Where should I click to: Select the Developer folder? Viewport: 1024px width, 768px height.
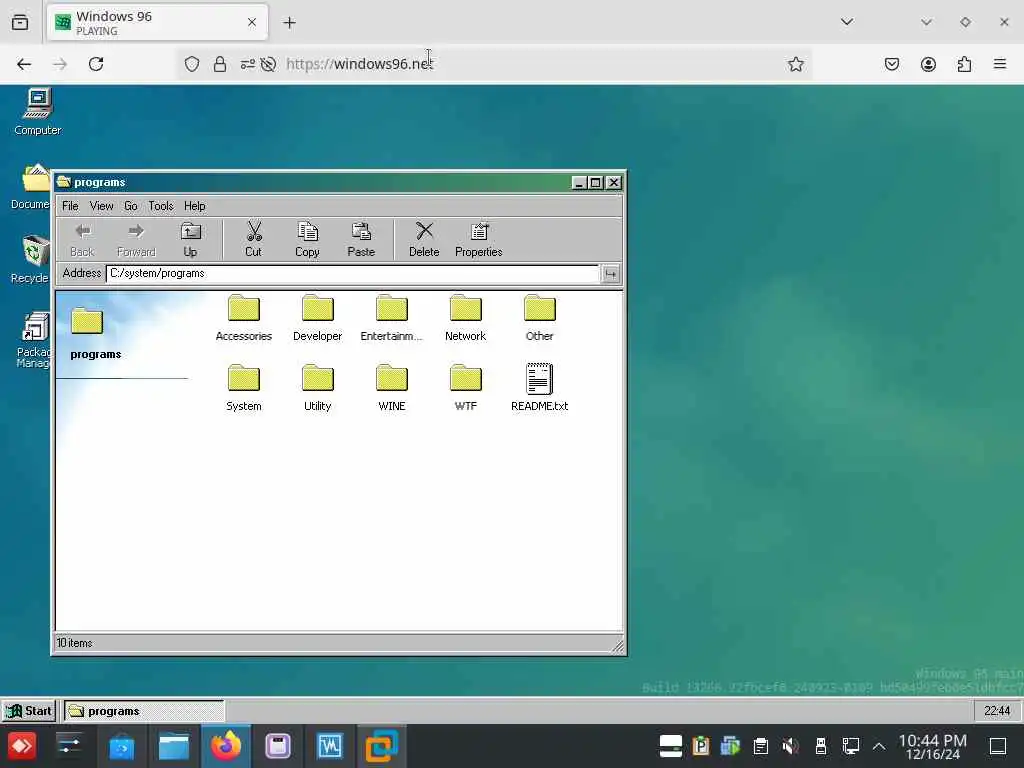(317, 319)
